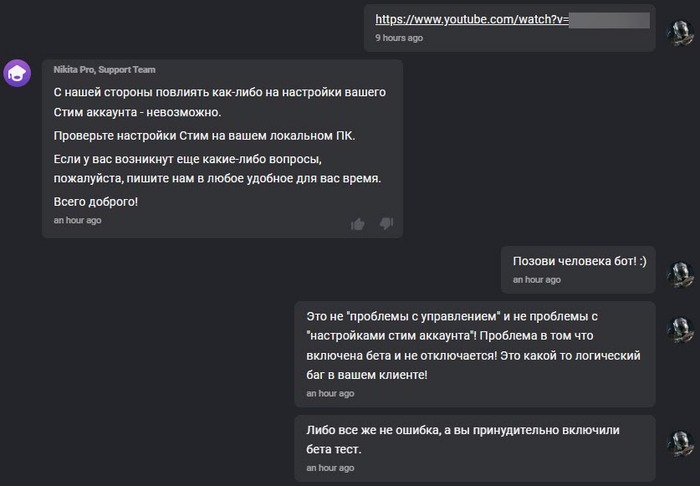
Task: Click the "Всего доброго!" closing line
Action: tap(96, 201)
